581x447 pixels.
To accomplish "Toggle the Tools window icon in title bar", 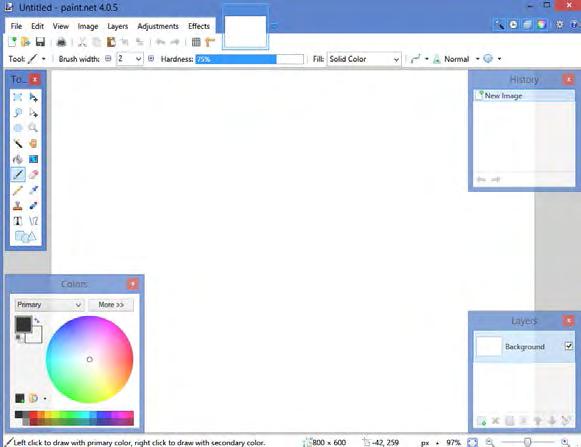I will click(x=499, y=25).
